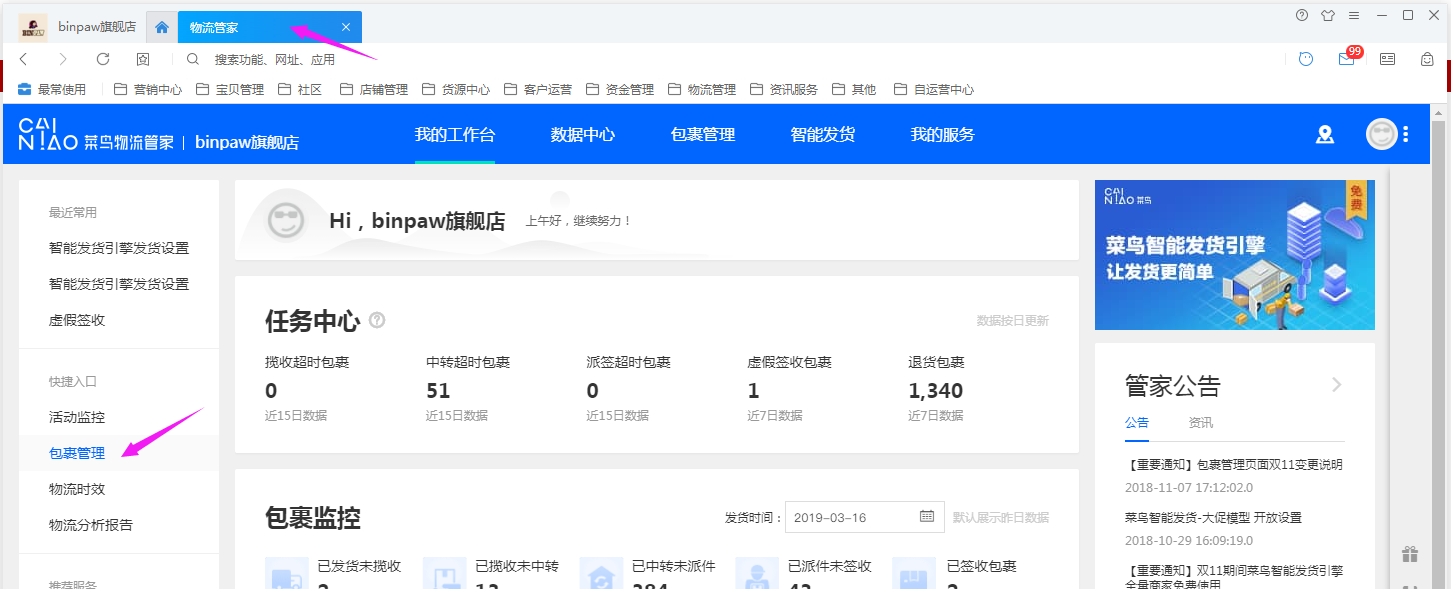Open the location pin icon in blue header
The image size is (1451, 589).
point(1325,134)
